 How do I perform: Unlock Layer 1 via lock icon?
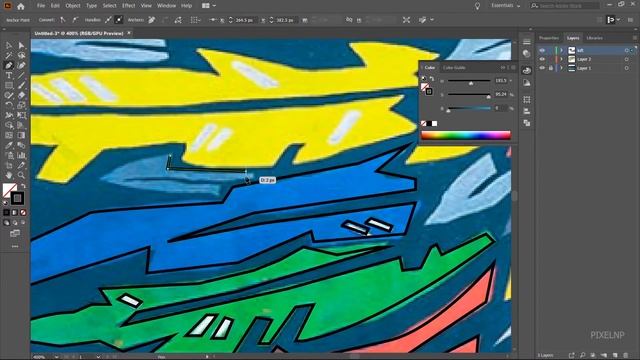click(550, 68)
